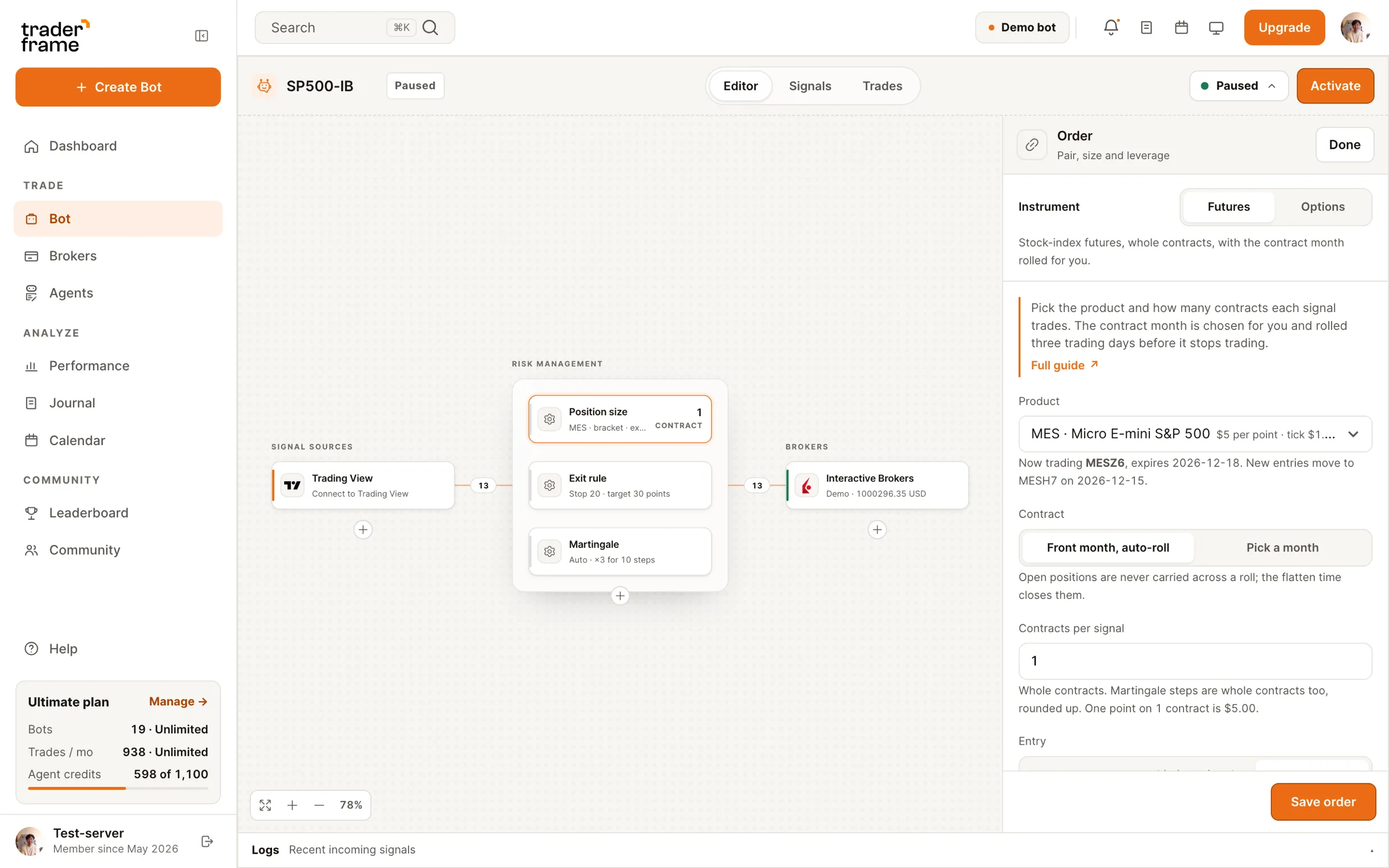
Task: Fit canvas to screen icon
Action: point(266,805)
